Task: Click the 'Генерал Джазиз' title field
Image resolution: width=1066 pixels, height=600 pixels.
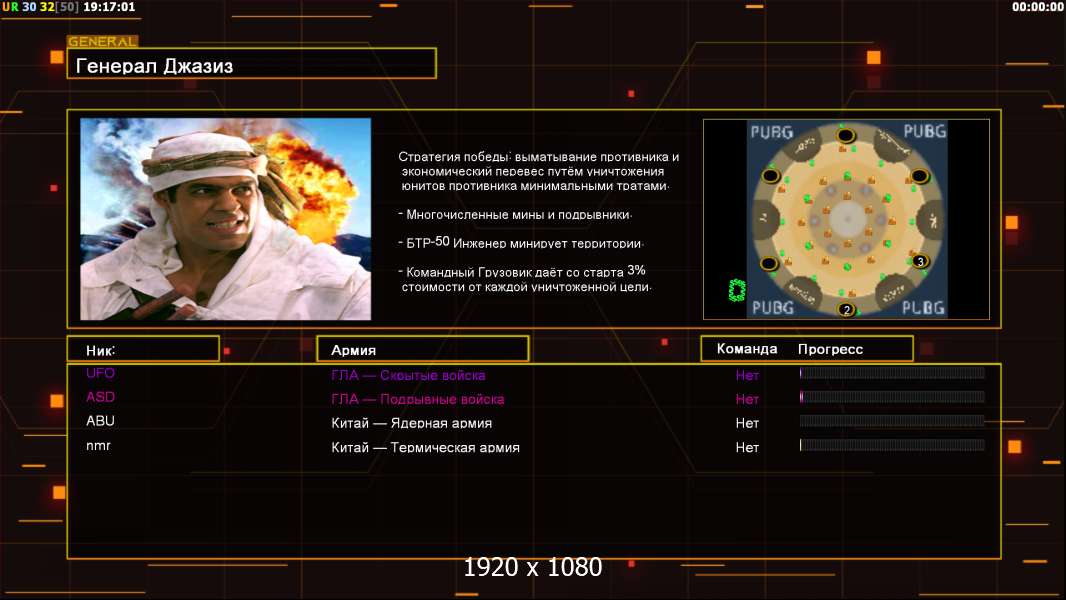Action: tap(252, 64)
